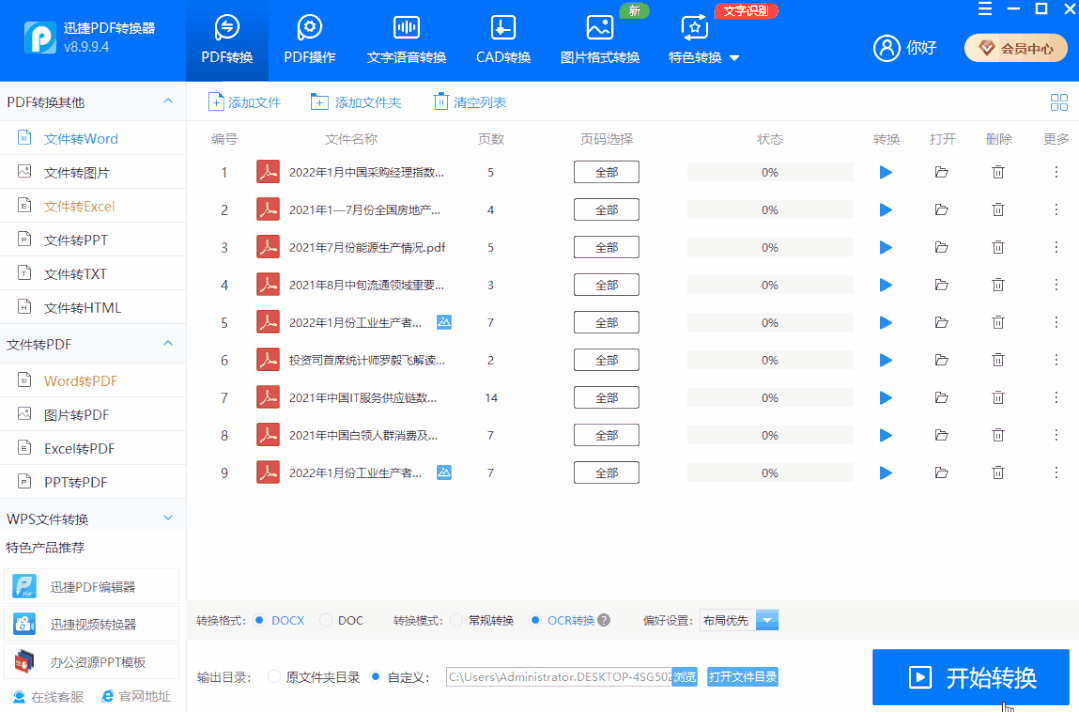Click 添加文件 add file toolbar item
The image size is (1079, 712).
click(x=244, y=103)
